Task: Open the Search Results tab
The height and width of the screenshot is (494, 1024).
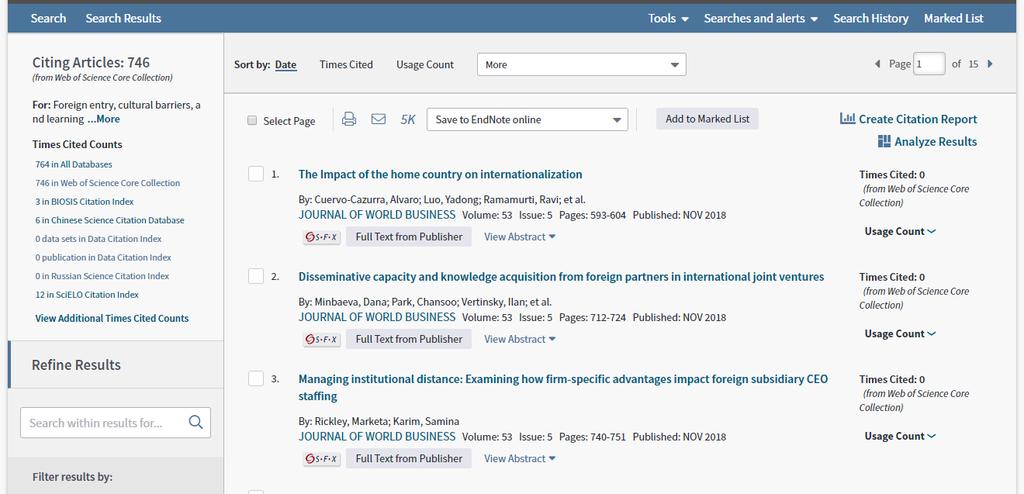Action: [123, 18]
